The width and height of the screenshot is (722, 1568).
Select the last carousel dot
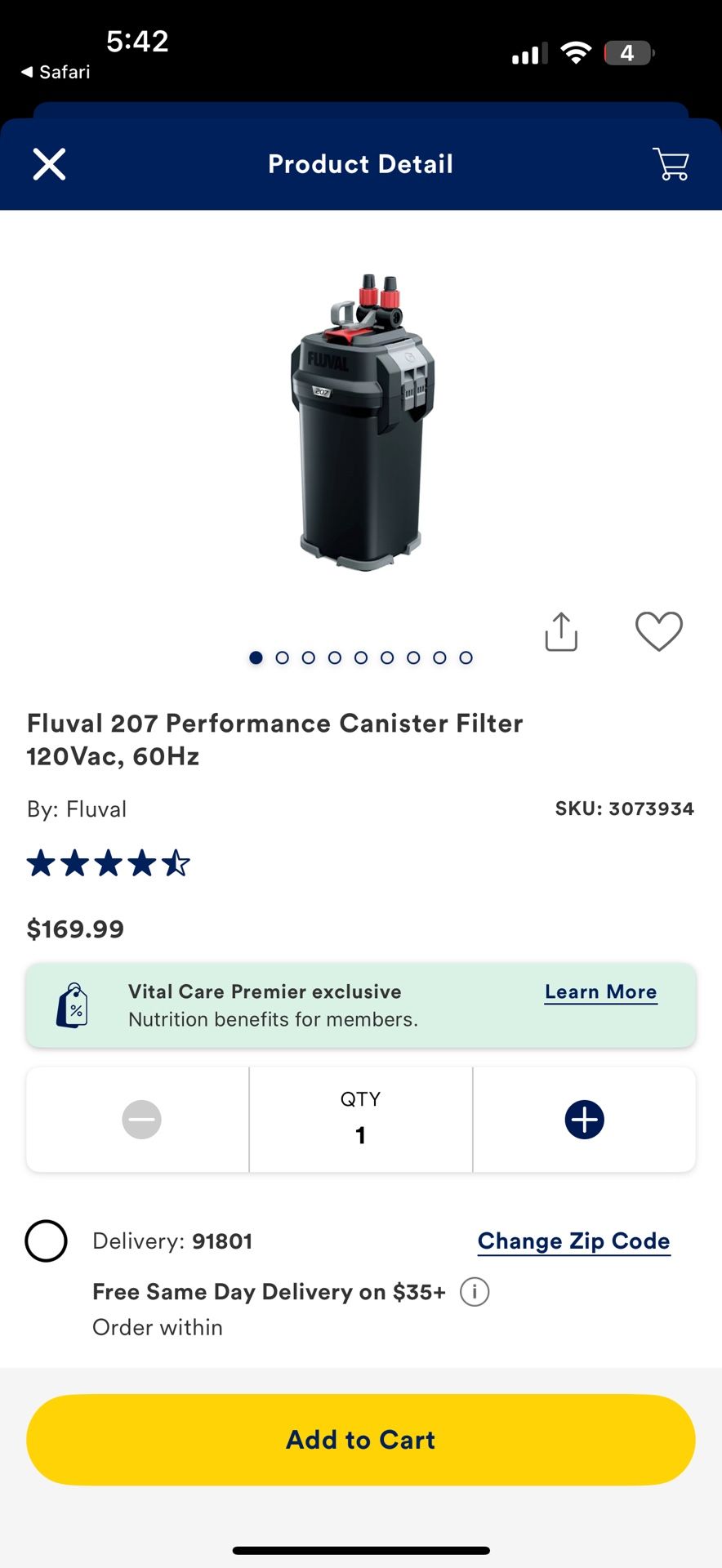pos(466,657)
